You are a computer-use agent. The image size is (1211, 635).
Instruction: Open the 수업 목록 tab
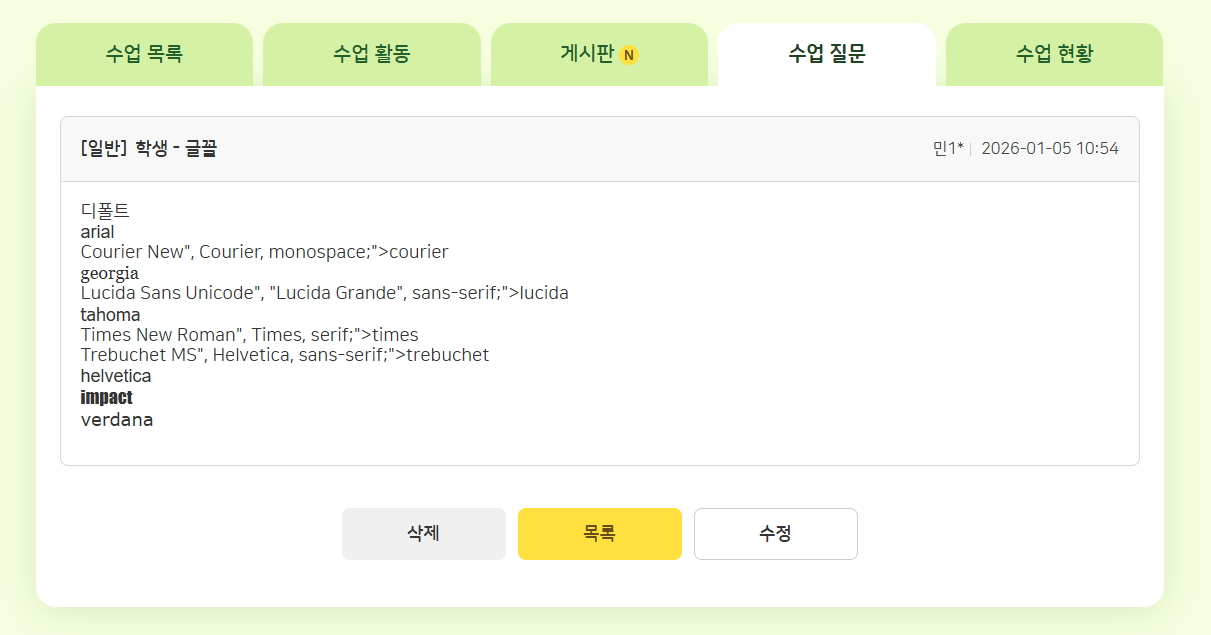pos(144,54)
